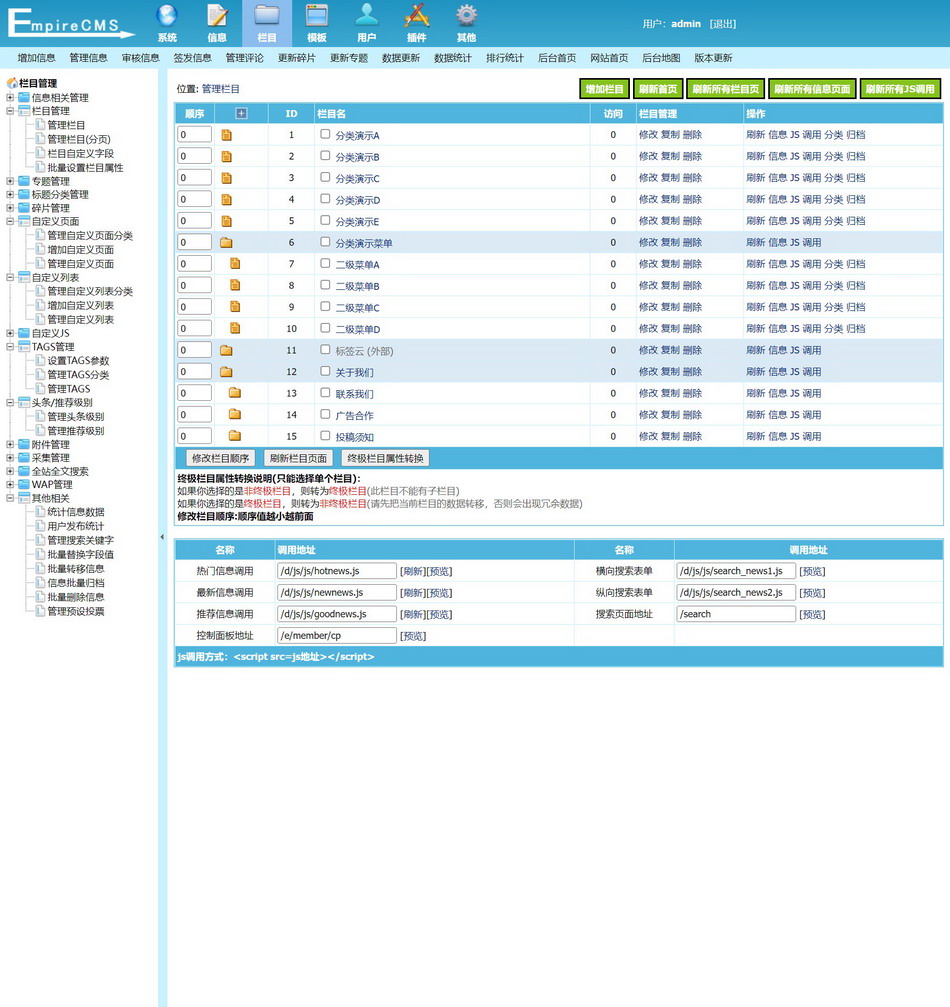This screenshot has width=950, height=1007.
Task: Click the folder icon for 标签云 row
Action: 226,350
